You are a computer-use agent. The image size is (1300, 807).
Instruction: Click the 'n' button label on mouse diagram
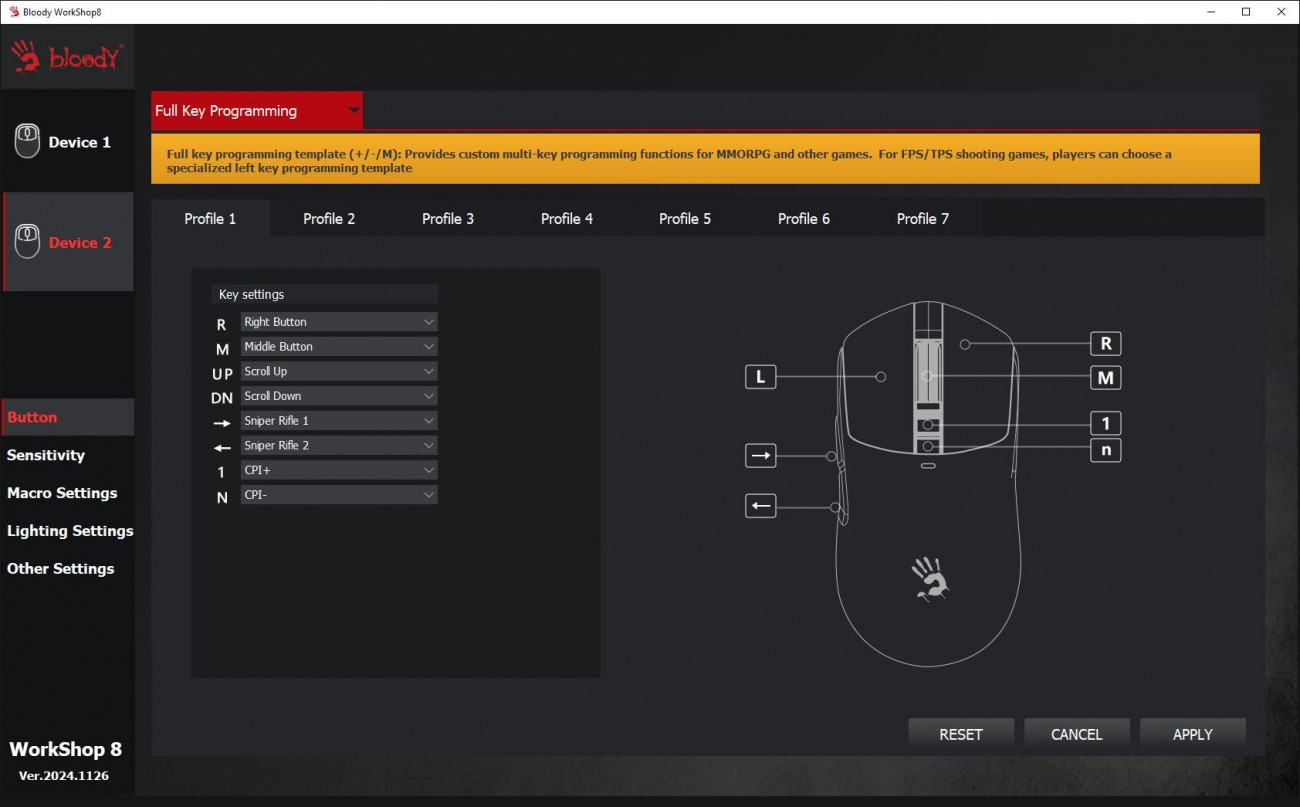(1105, 450)
